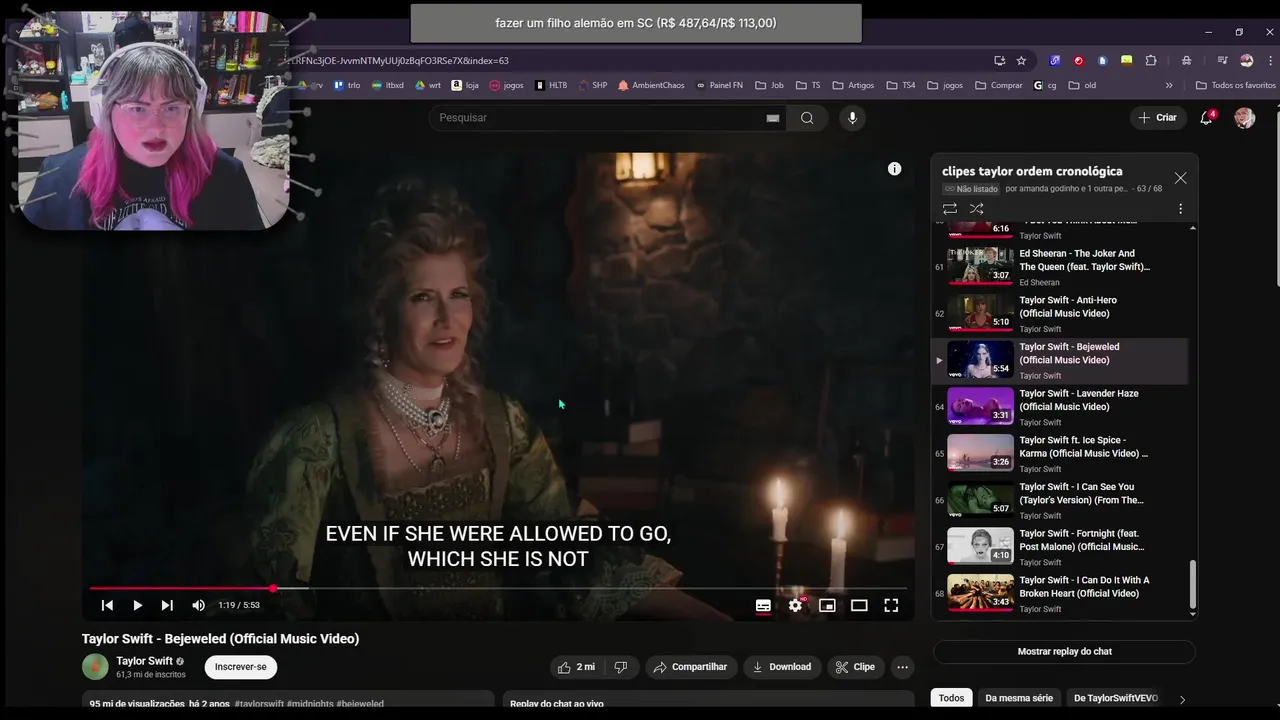Open the Painel FN bookmark
The width and height of the screenshot is (1280, 720).
[719, 86]
